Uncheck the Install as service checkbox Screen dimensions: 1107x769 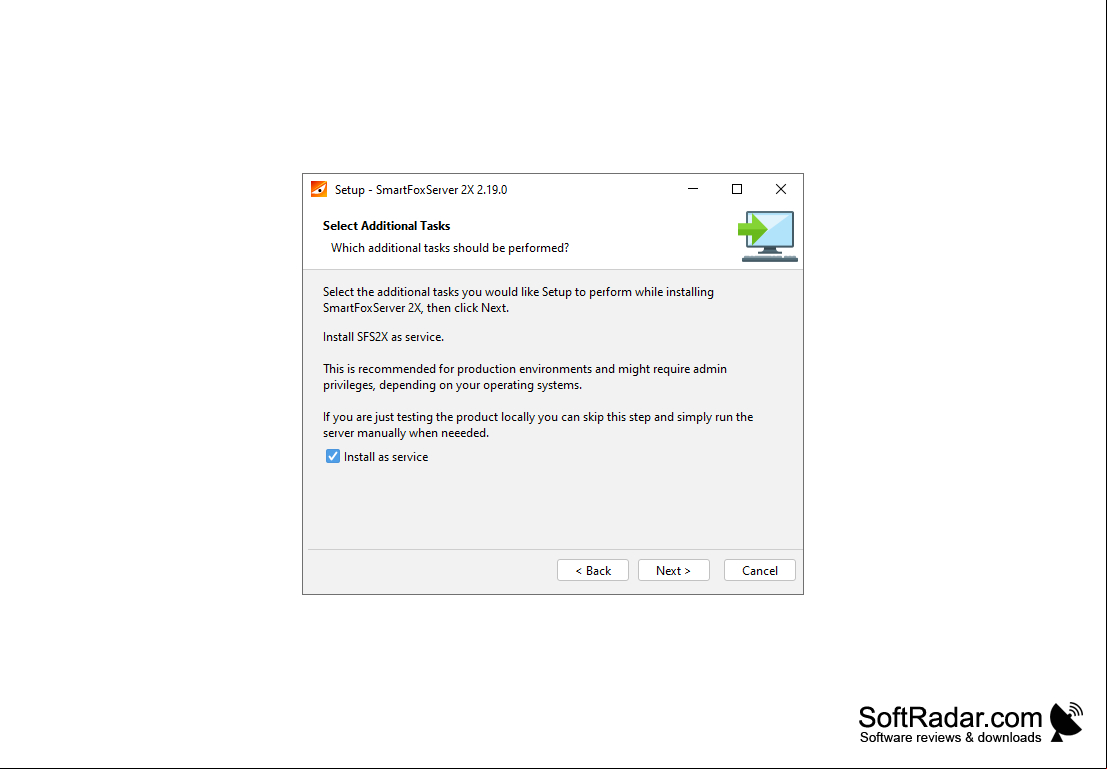(333, 456)
